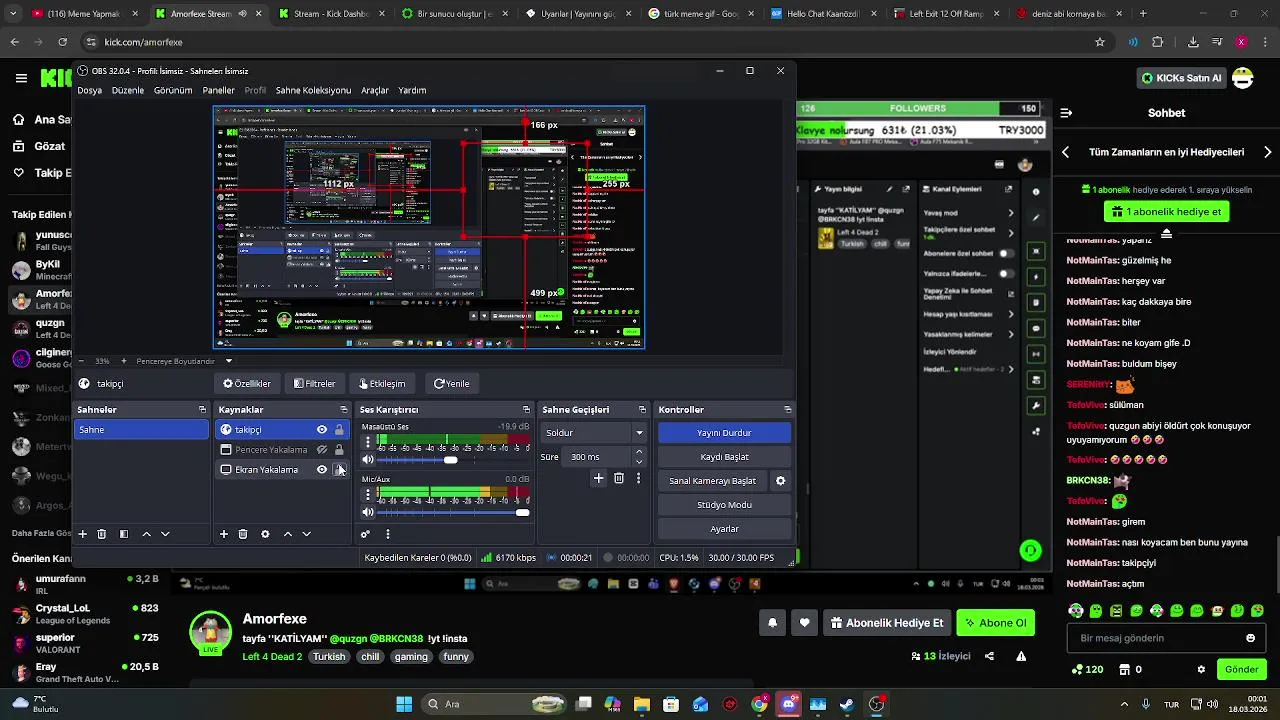Viewport: 1280px width, 720px height.
Task: Open the Düzenle menu in OBS
Action: 128,90
